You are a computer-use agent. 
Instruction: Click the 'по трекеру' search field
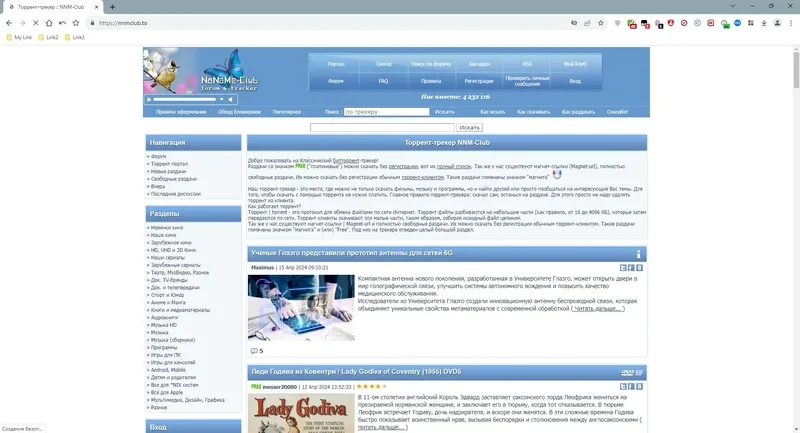(386, 112)
